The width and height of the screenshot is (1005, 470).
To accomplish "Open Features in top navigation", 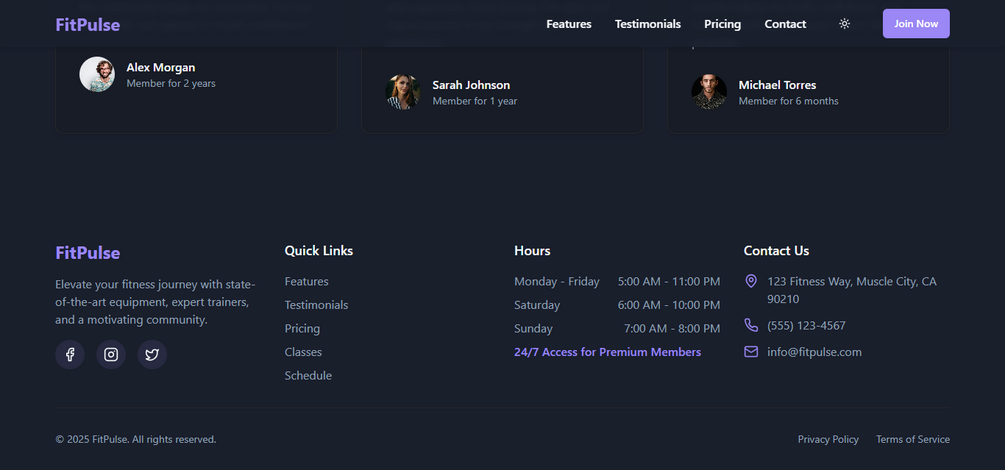I will point(569,24).
